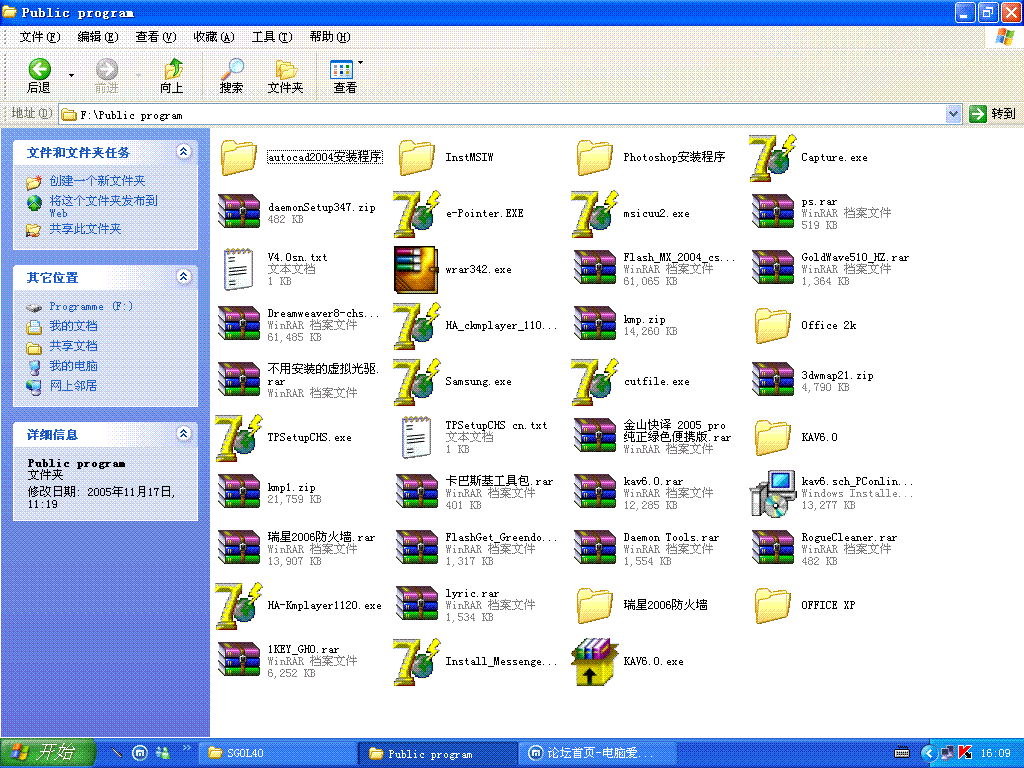1024x768 pixels.
Task: Select the daemonSetup347.zip archive icon
Action: [238, 213]
